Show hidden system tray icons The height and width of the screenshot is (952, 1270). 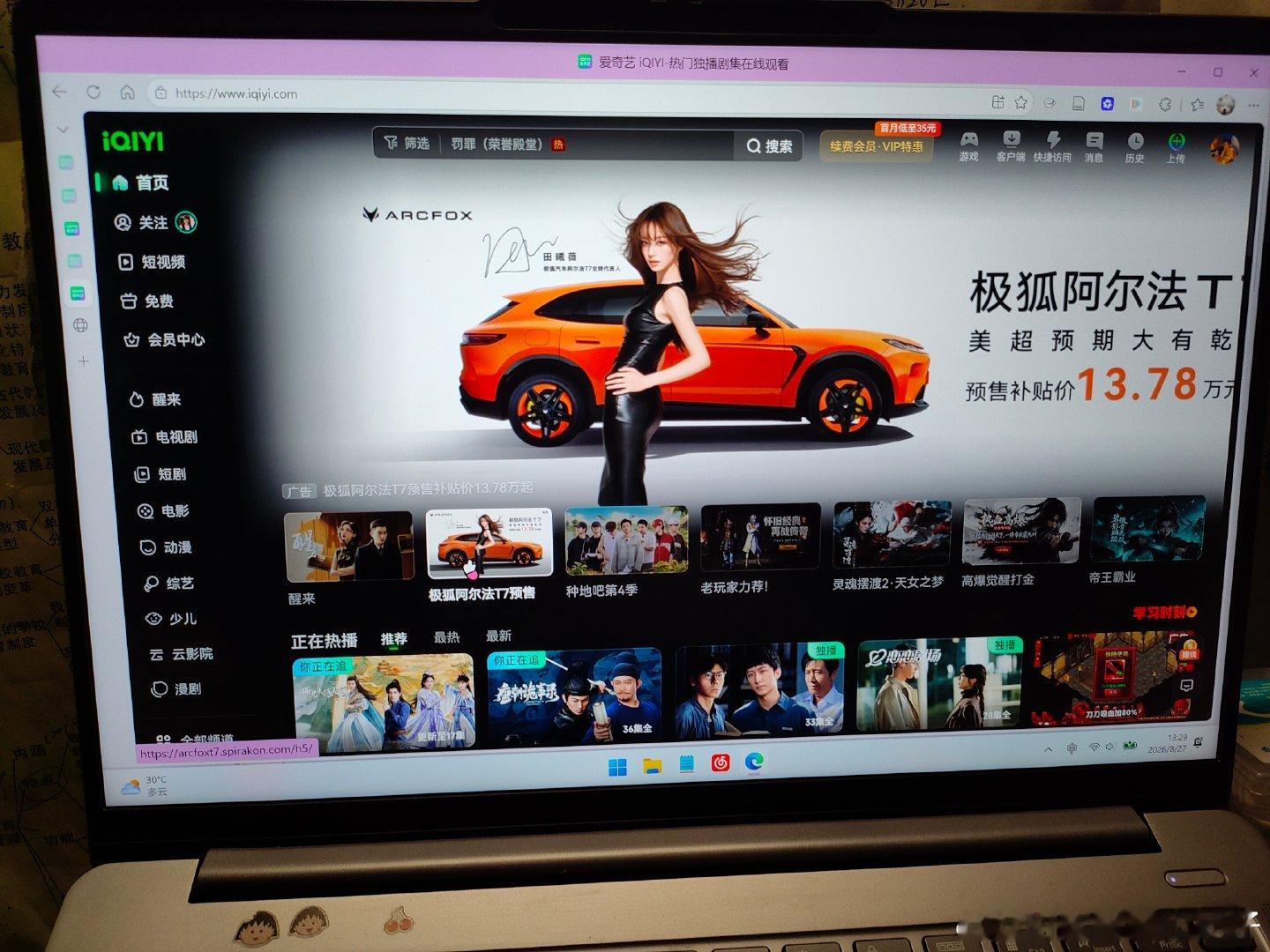[1048, 749]
